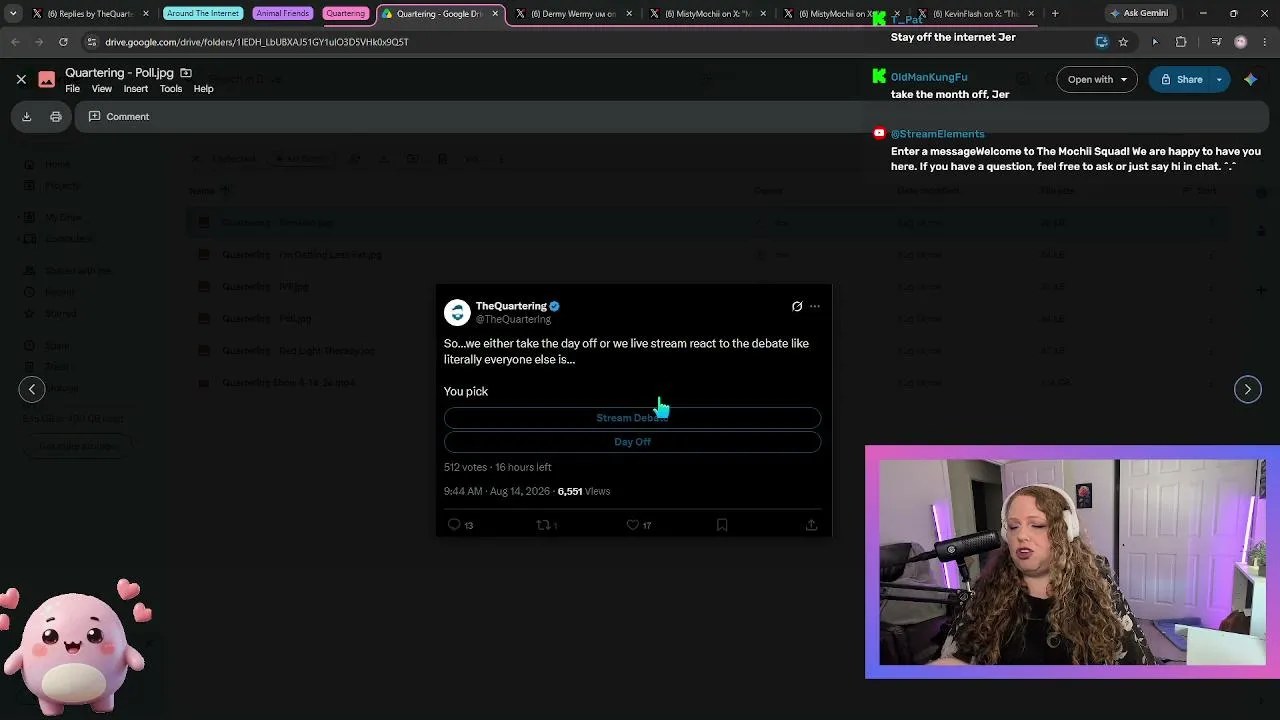Click the @TheQuartering handle

(x=513, y=319)
